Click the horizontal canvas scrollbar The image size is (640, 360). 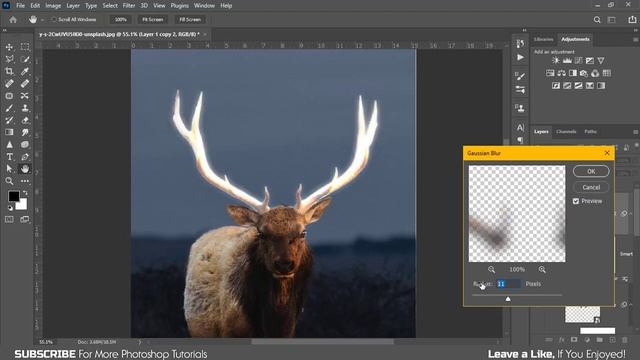pyautogui.click(x=322, y=342)
